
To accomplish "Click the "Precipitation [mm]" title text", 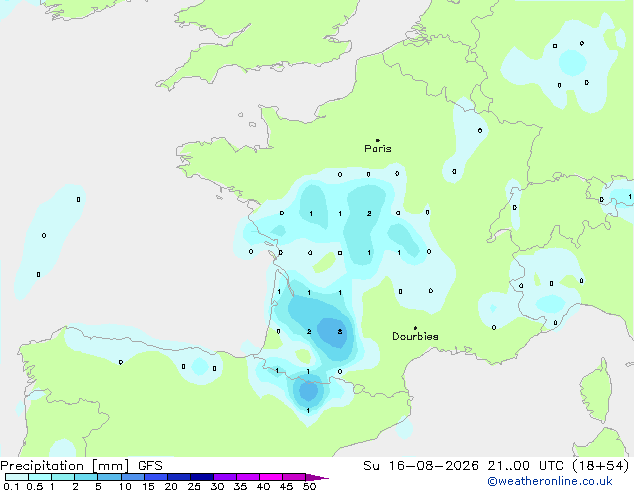I will coord(65,466).
